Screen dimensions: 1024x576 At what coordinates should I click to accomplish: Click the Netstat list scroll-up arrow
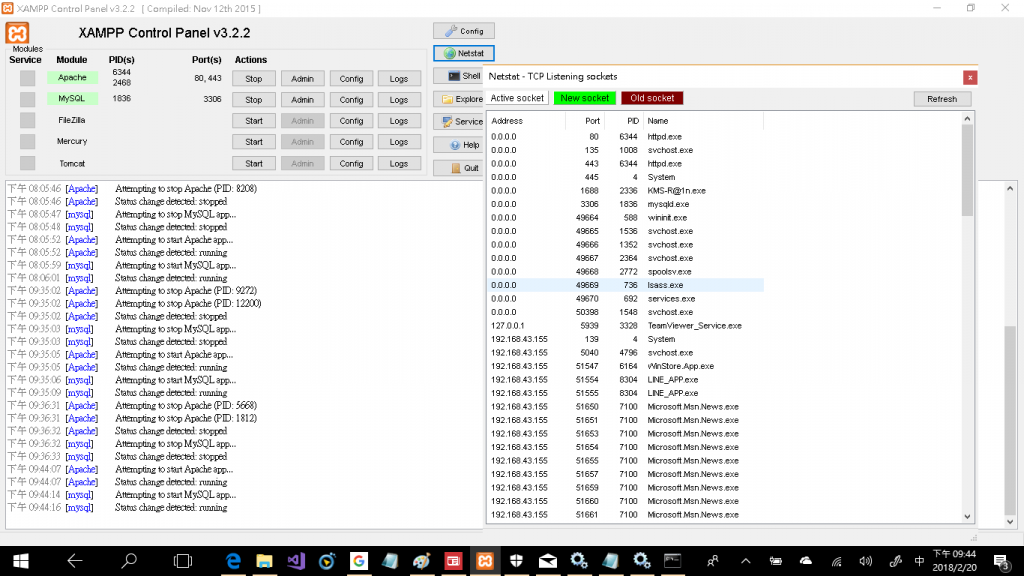point(967,119)
